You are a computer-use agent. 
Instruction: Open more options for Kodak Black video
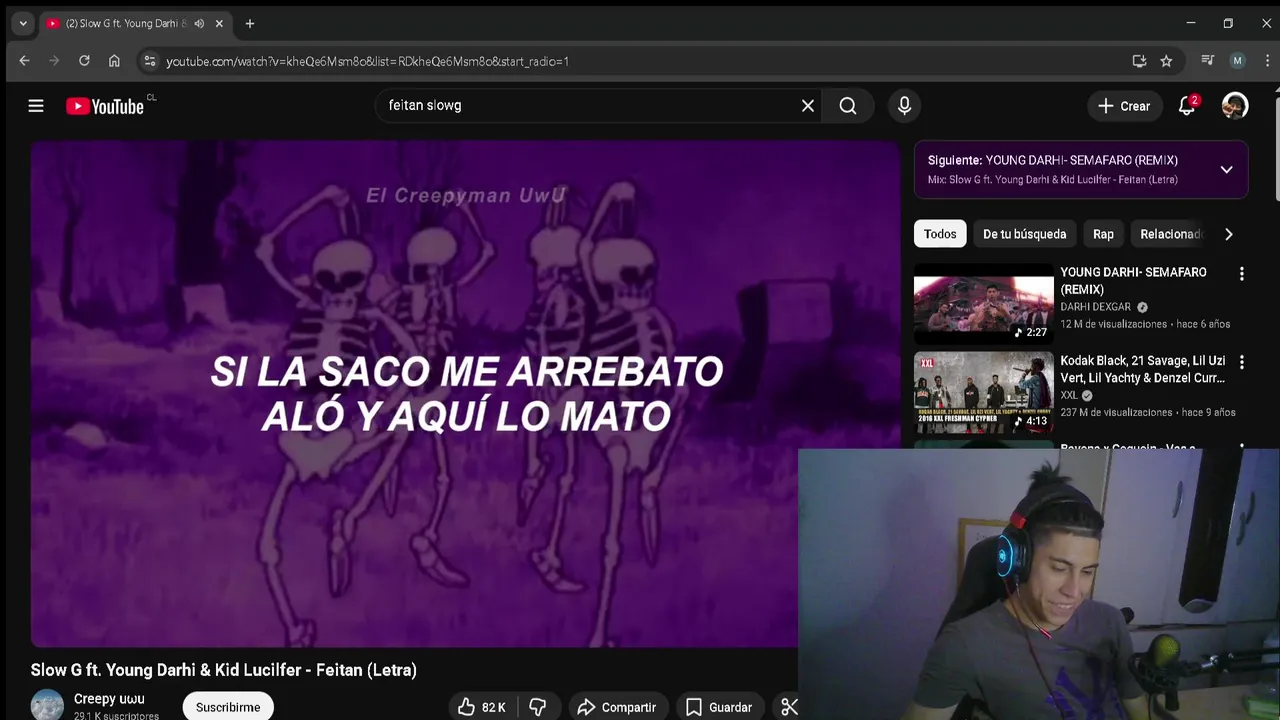point(1241,362)
